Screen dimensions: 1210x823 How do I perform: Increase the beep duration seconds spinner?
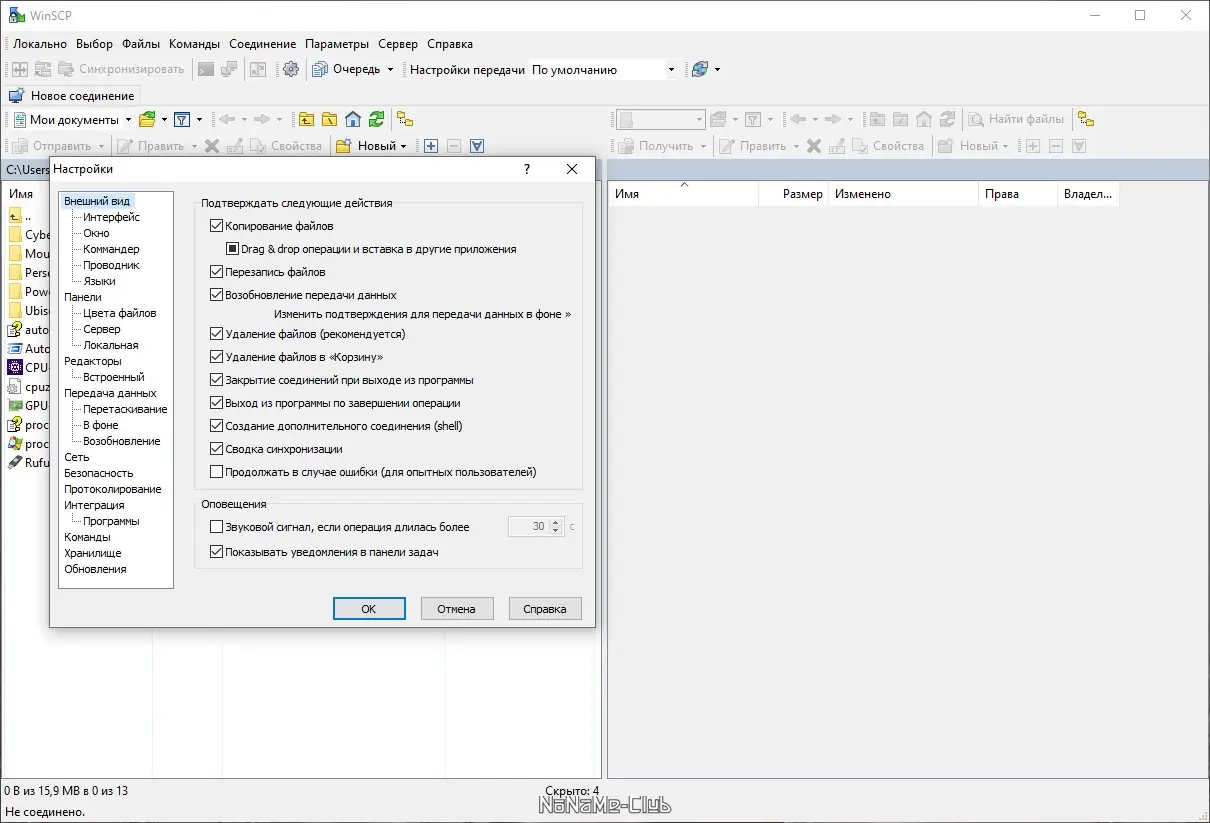click(x=556, y=522)
